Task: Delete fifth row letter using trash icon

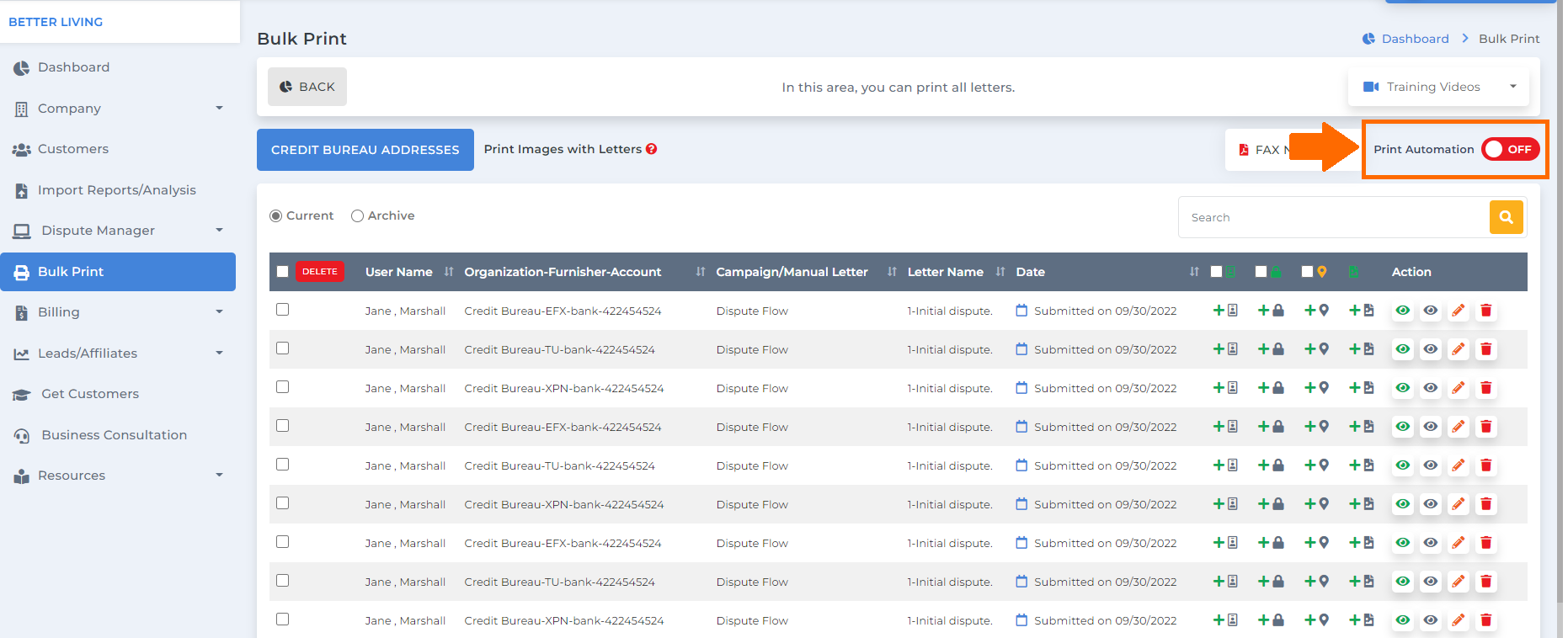Action: coord(1486,465)
